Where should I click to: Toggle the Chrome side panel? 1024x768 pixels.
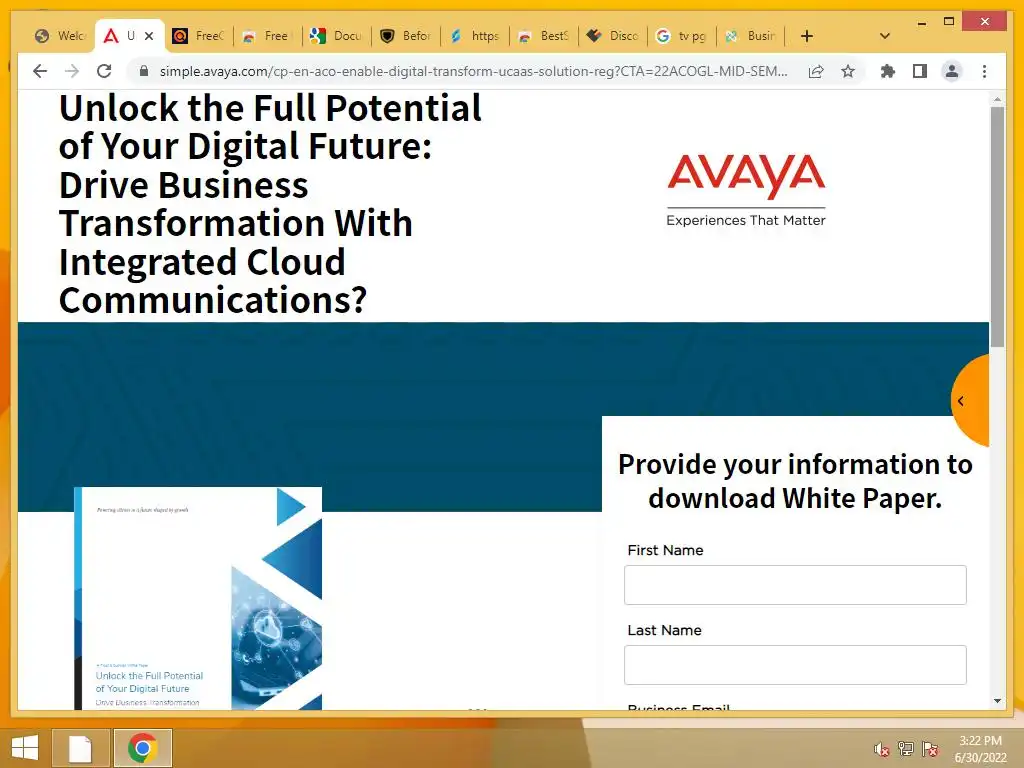(920, 71)
